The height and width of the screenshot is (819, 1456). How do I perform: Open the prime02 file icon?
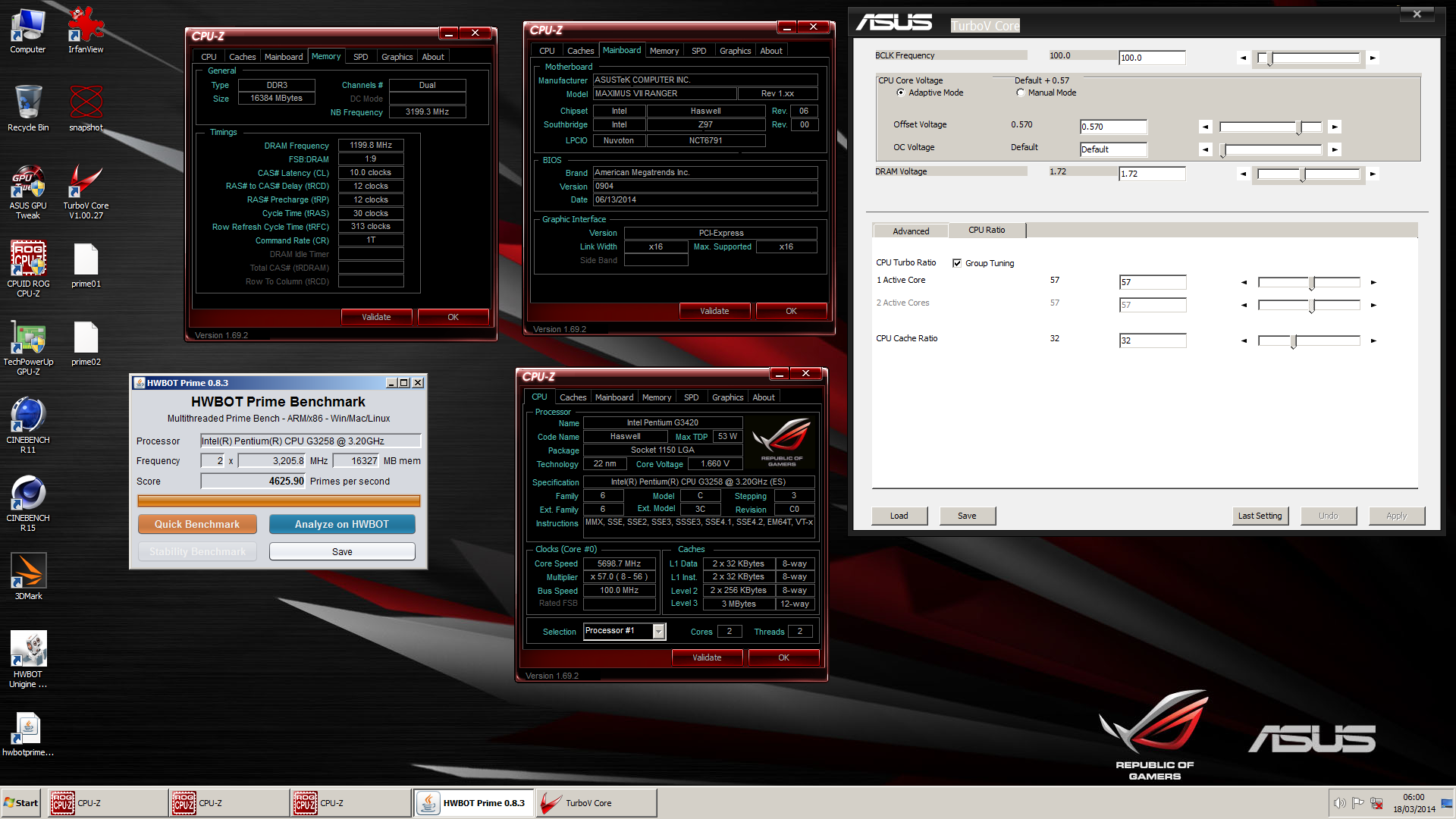point(86,344)
